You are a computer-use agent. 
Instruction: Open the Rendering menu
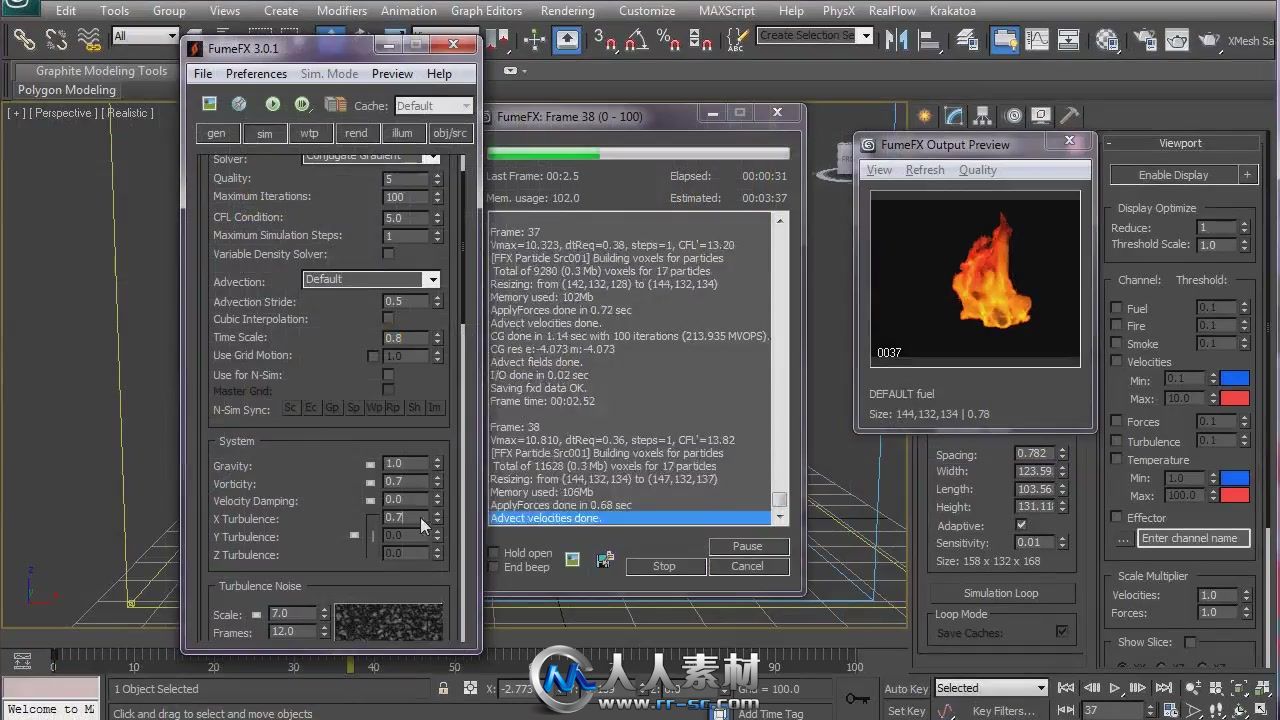coord(566,11)
